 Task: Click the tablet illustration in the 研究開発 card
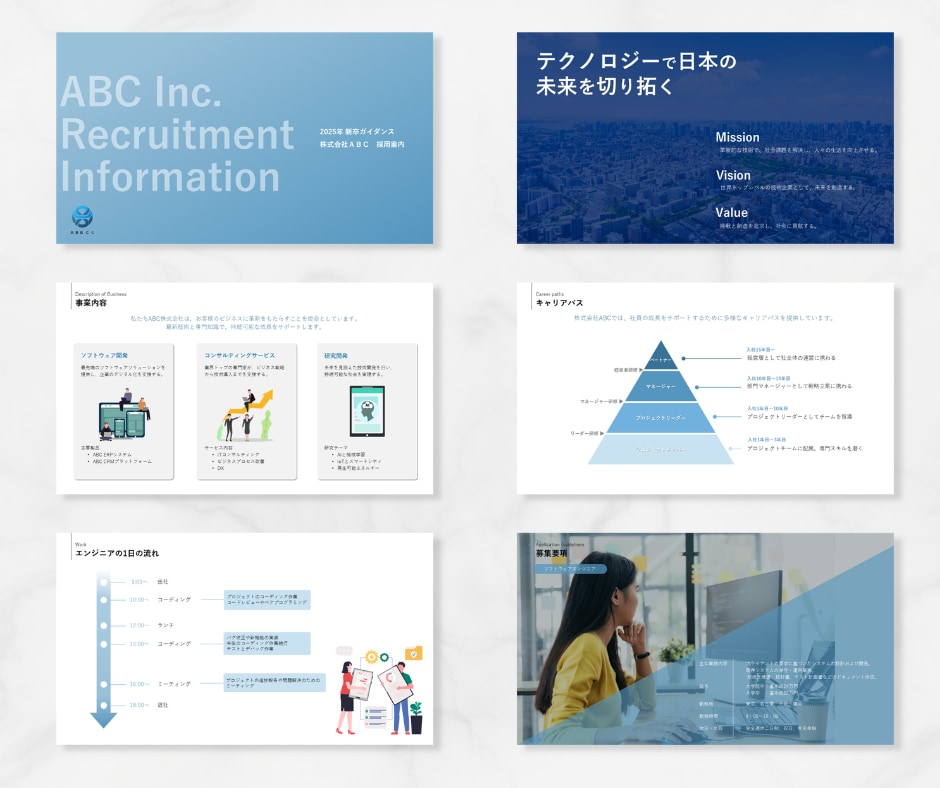point(367,411)
